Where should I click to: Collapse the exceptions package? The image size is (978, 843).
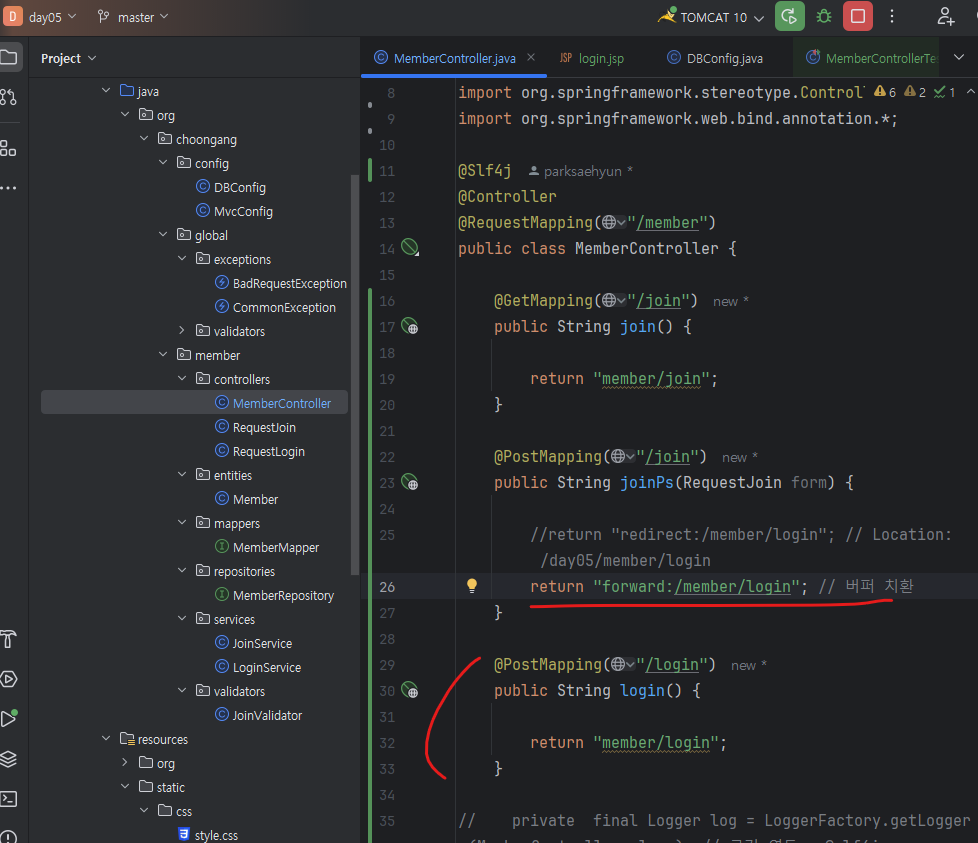(182, 259)
